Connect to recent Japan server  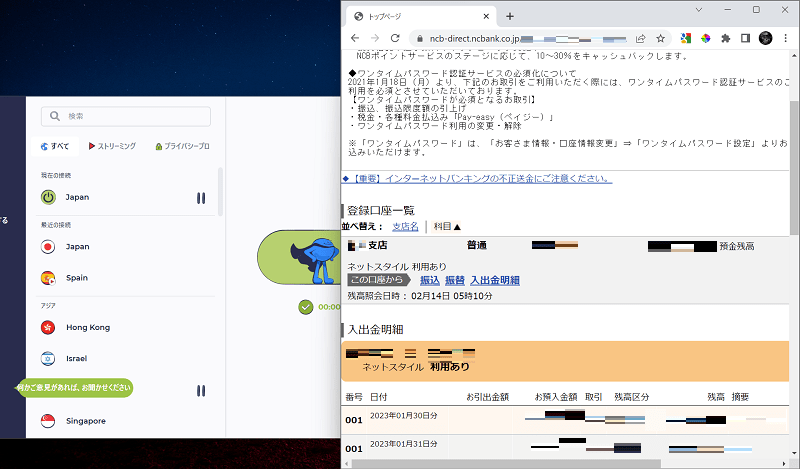click(x=78, y=246)
